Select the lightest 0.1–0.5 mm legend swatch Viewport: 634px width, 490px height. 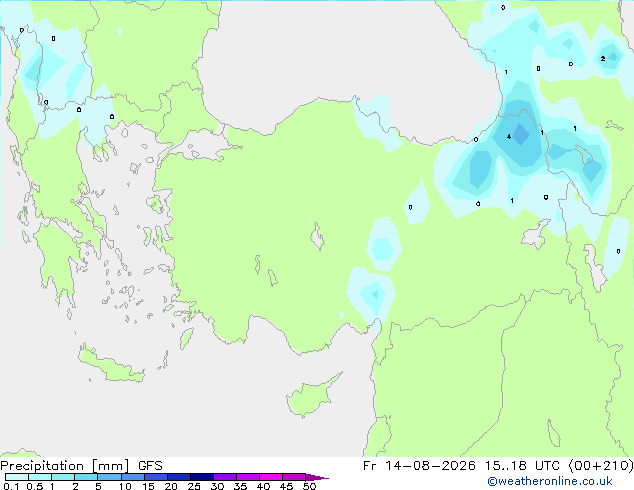(17, 477)
